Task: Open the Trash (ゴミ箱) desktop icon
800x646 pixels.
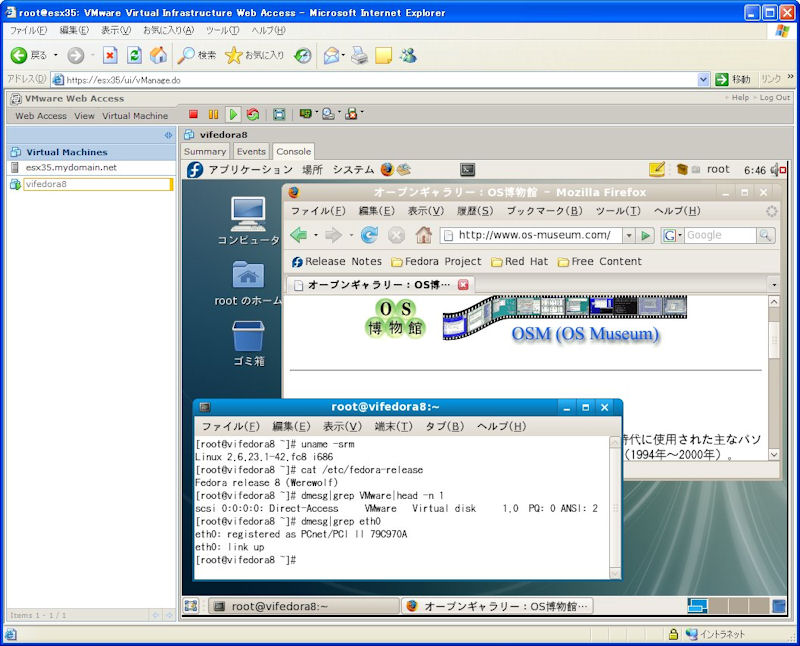Action: pyautogui.click(x=248, y=344)
